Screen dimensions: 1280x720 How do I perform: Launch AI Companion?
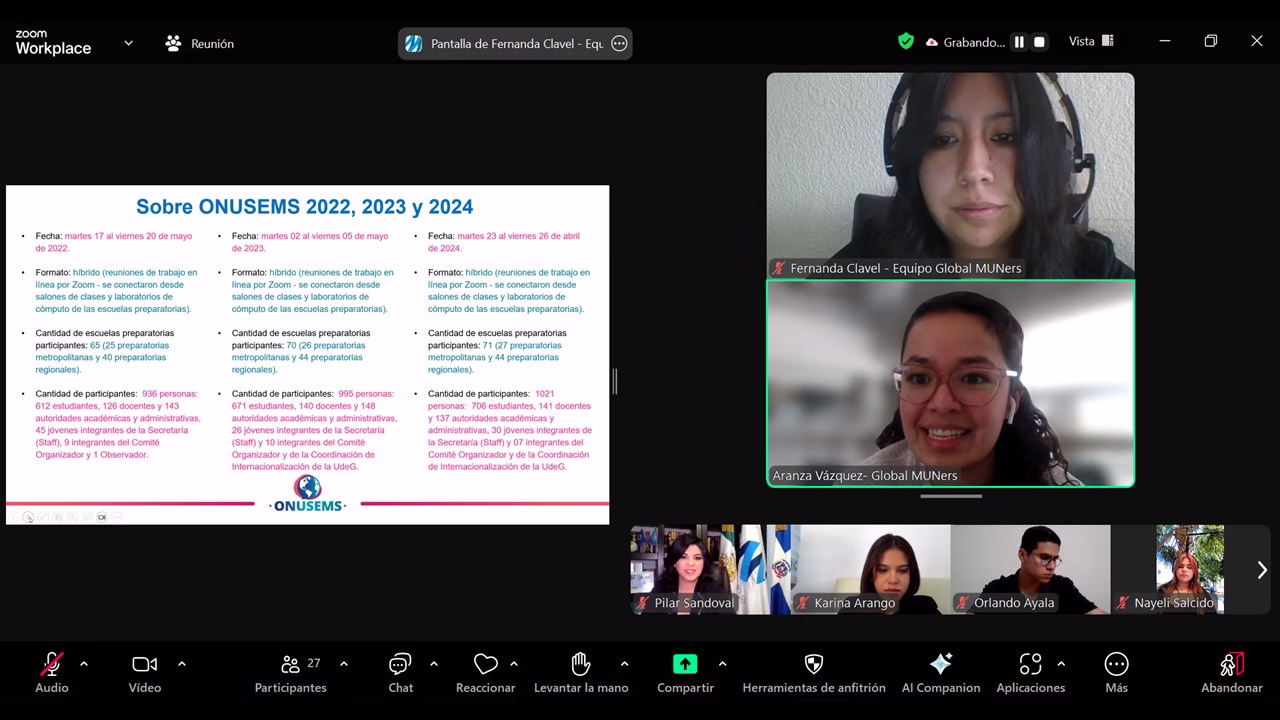pyautogui.click(x=940, y=673)
